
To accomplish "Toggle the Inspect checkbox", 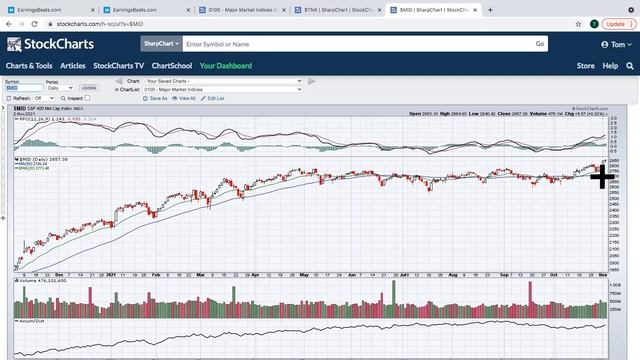I will (87, 98).
